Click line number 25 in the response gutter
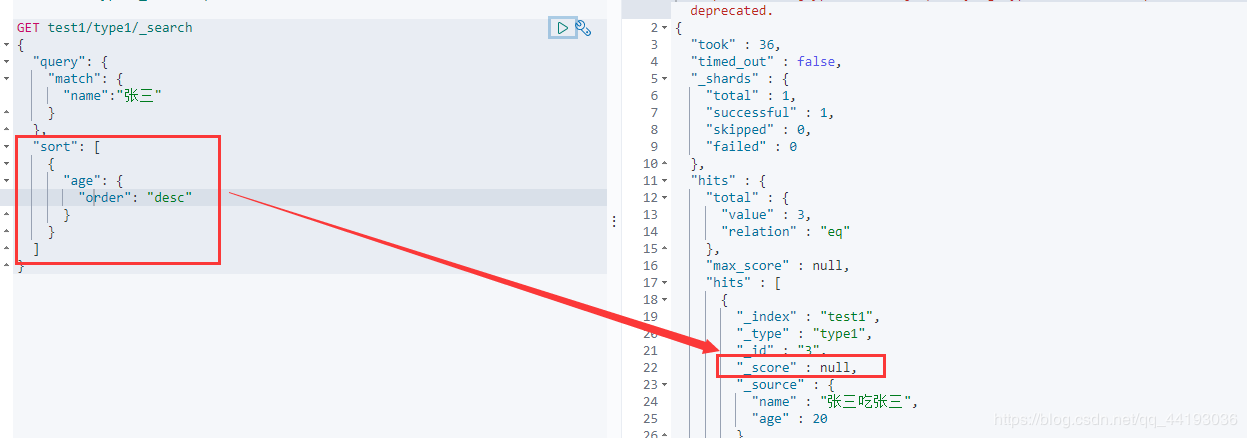The image size is (1247, 438). (650, 419)
